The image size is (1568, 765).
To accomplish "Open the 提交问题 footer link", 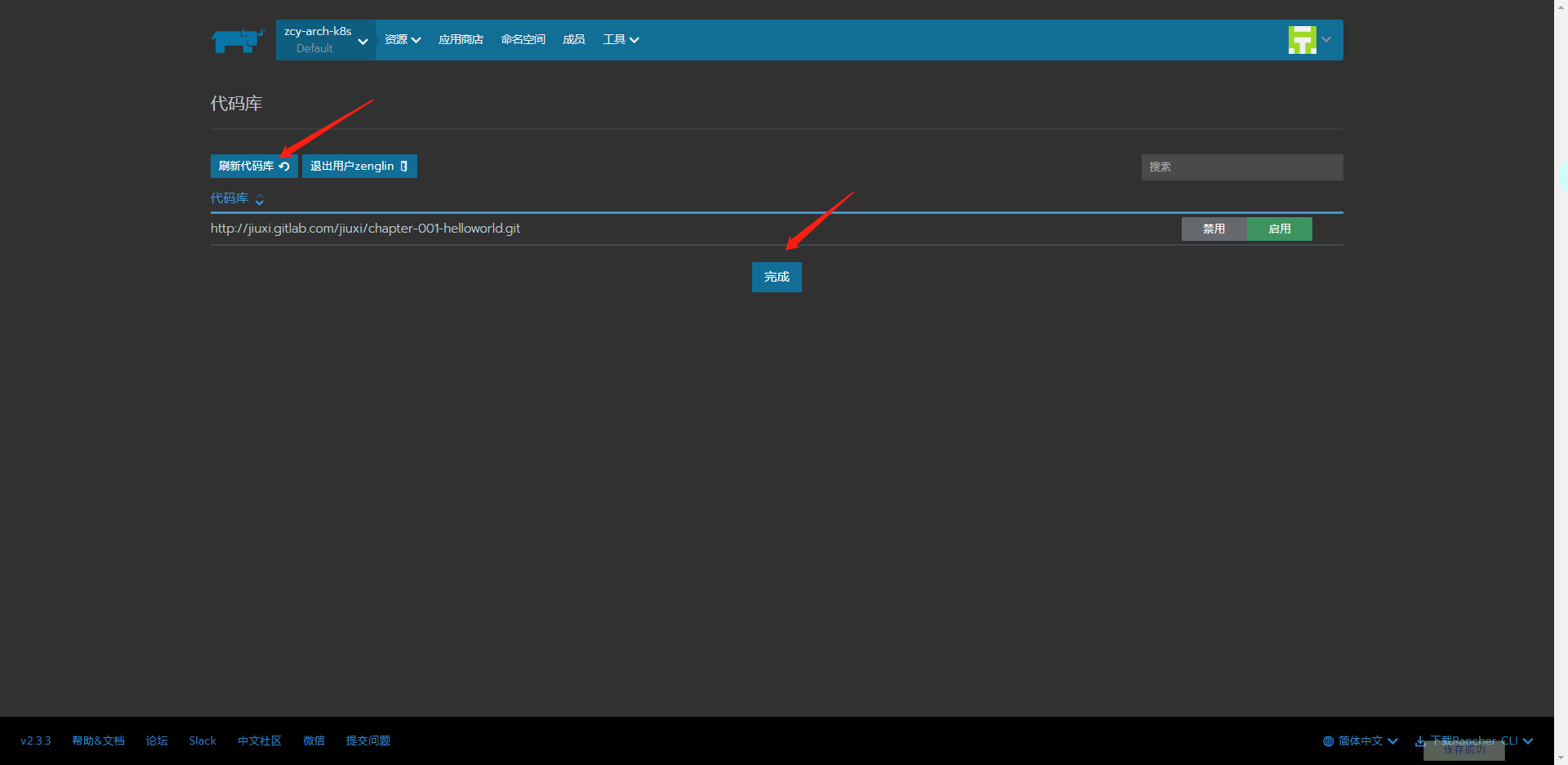I will pos(368,741).
